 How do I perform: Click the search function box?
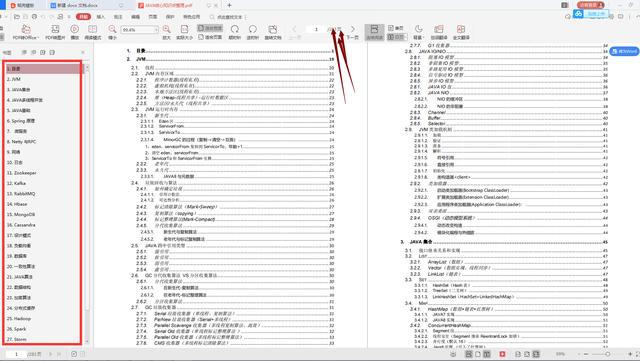(226, 17)
